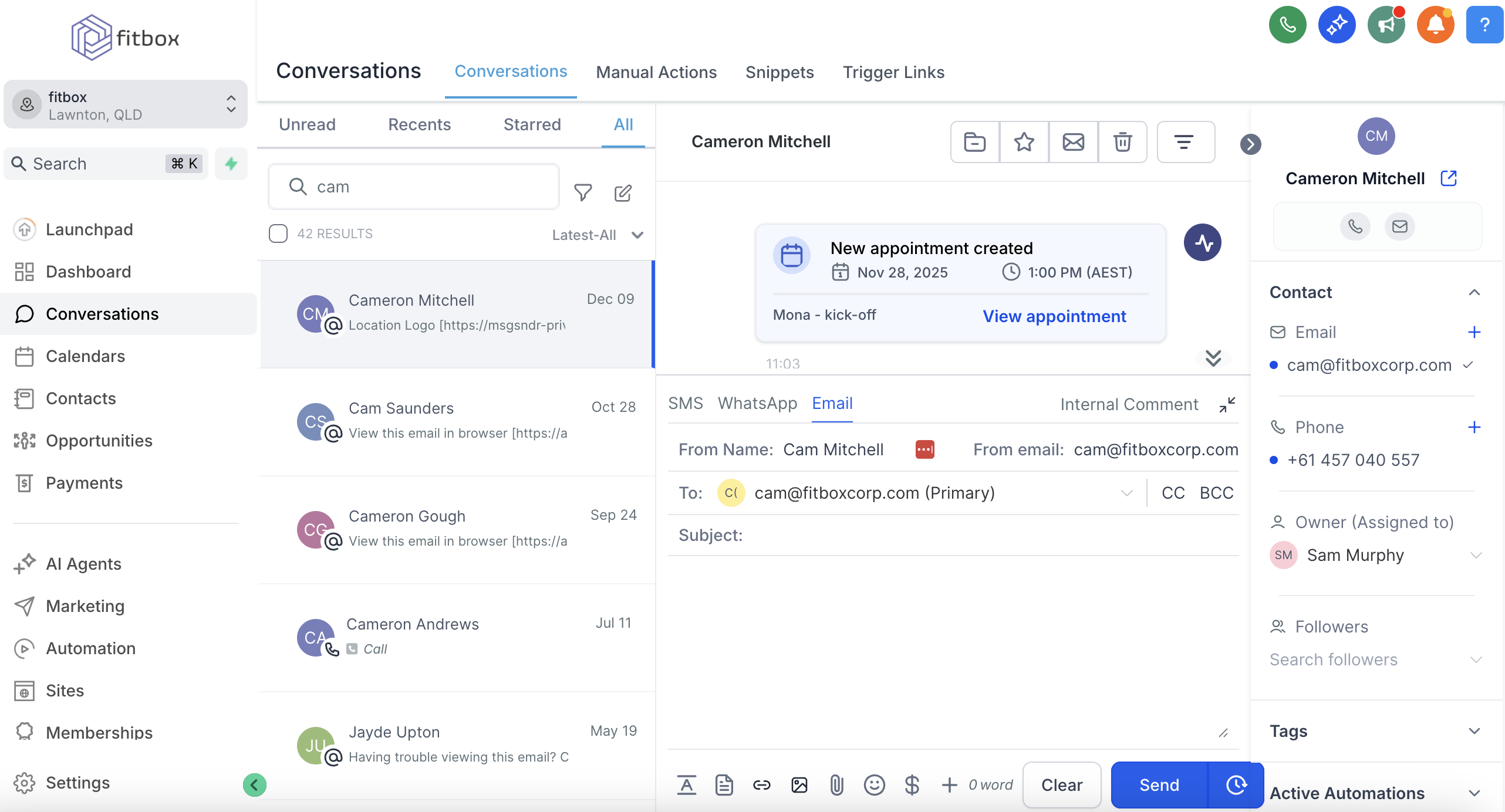This screenshot has height=812, width=1505.
Task: Click the Send button
Action: [1159, 785]
